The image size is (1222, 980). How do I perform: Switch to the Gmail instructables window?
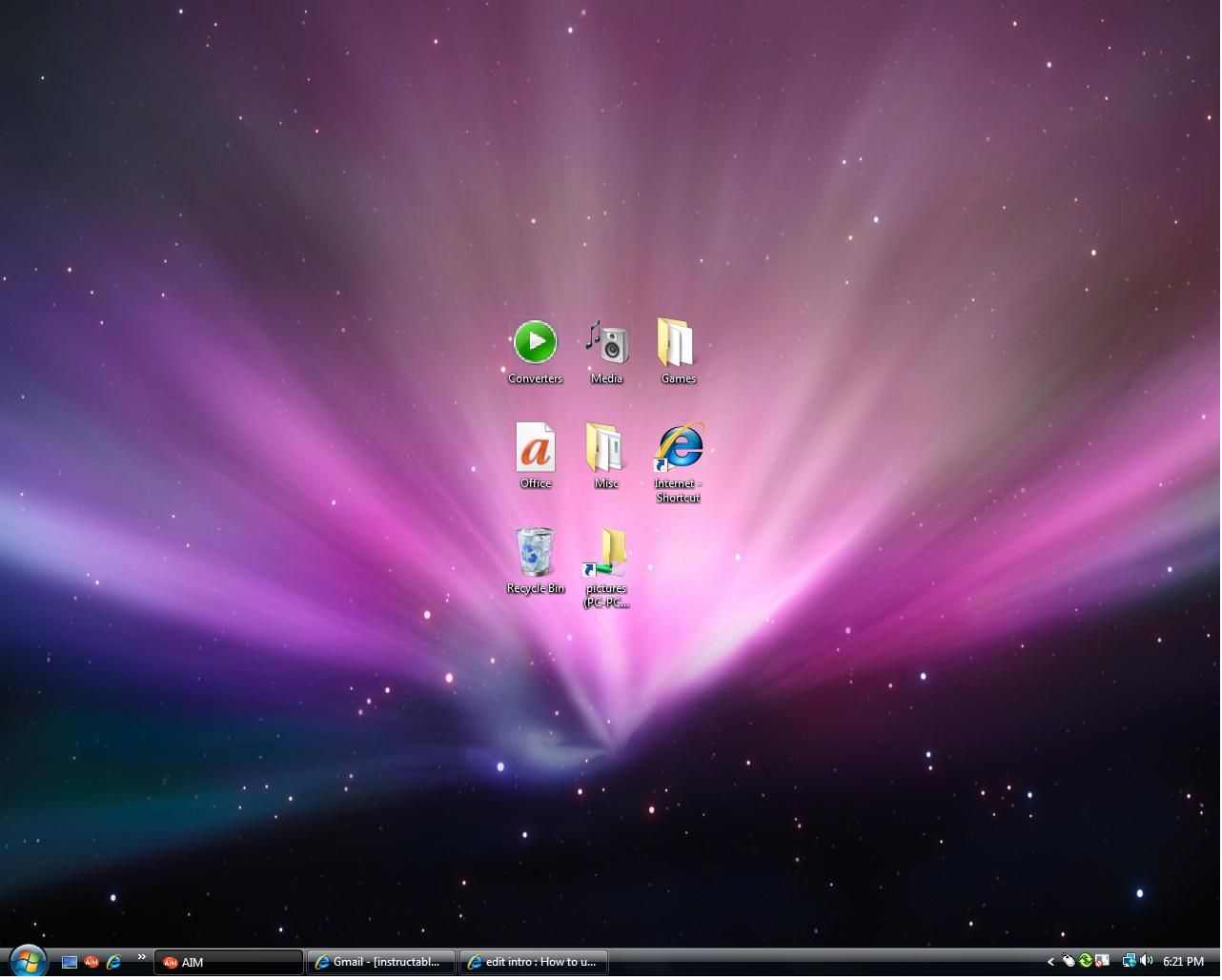pos(379,962)
